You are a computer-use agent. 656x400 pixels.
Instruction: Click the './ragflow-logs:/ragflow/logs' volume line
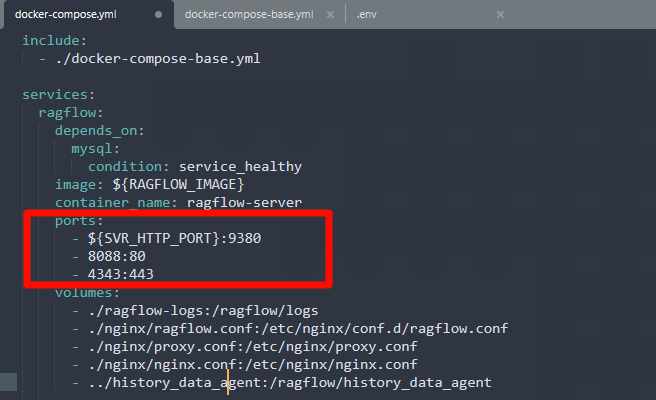pos(203,310)
